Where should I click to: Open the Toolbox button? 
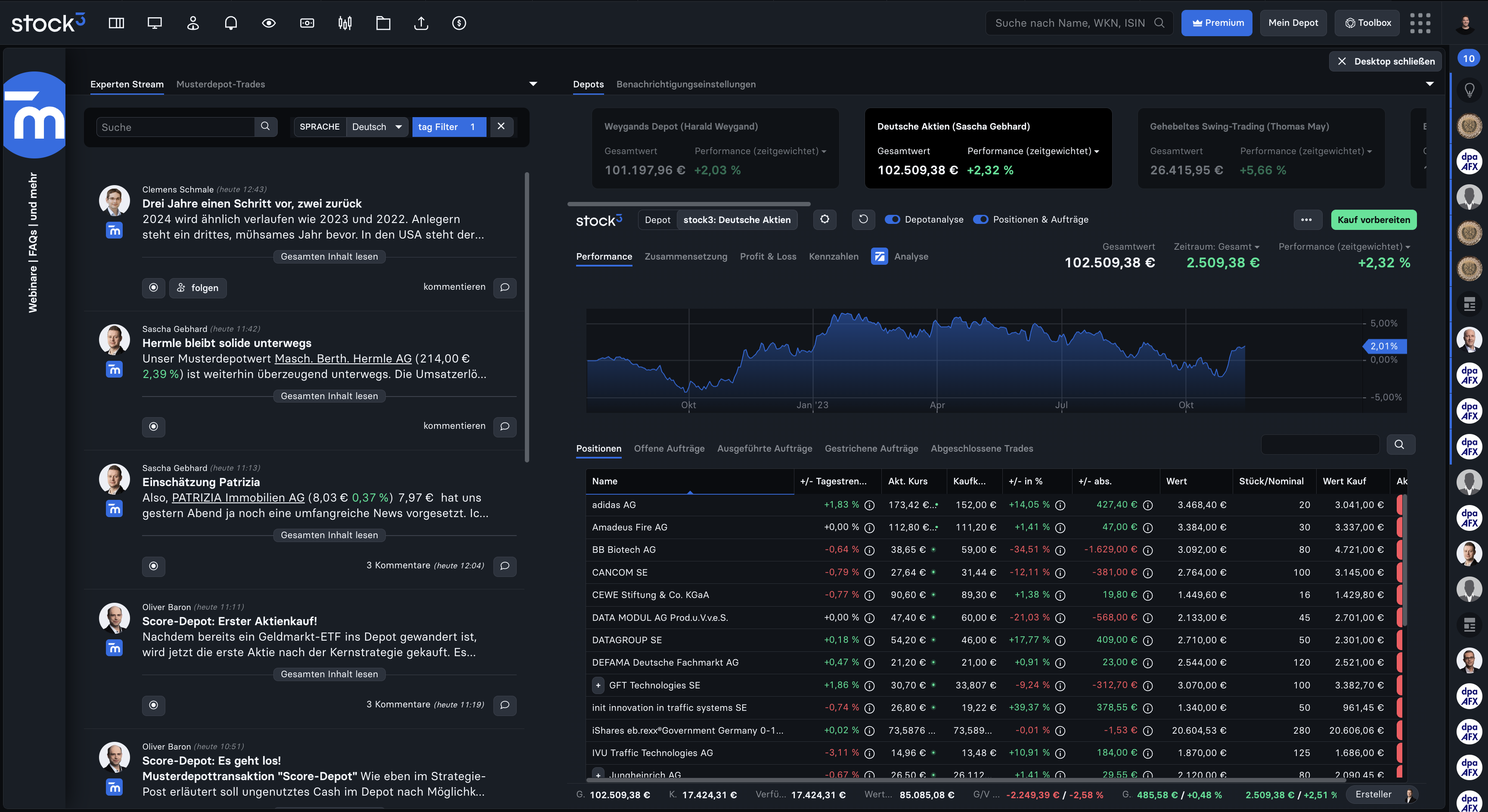[x=1367, y=23]
